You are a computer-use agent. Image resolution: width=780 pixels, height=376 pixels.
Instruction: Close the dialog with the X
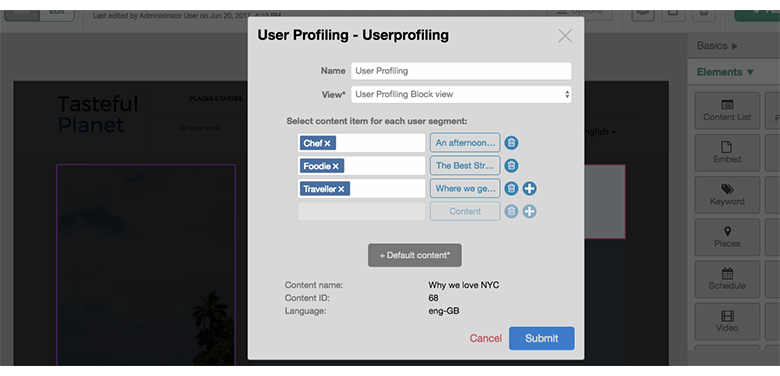tap(565, 36)
